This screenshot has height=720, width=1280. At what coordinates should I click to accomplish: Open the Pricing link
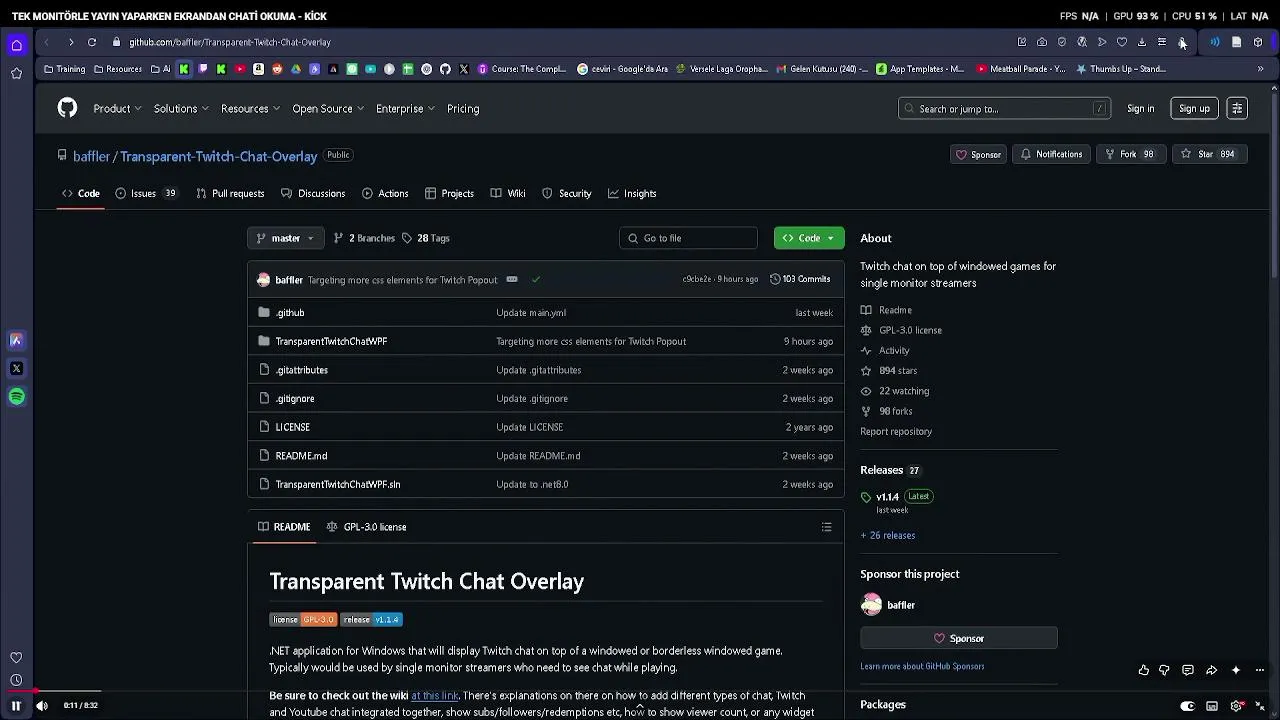coord(463,108)
